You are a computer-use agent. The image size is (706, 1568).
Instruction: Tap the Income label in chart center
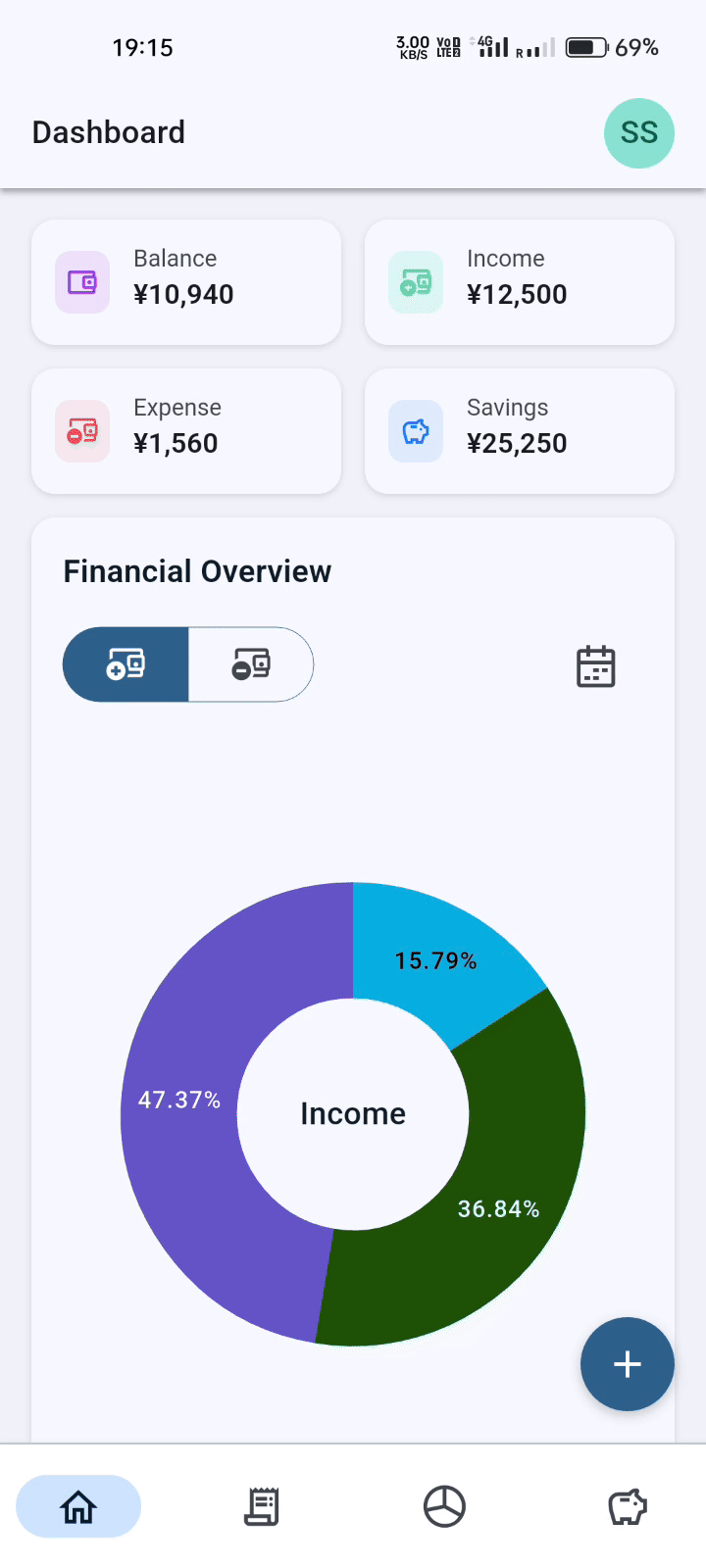click(x=353, y=1113)
